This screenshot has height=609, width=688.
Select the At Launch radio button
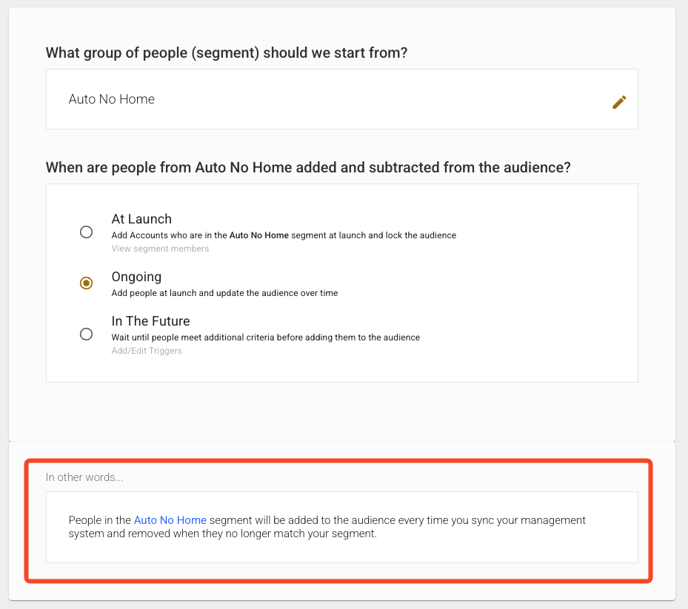pyautogui.click(x=86, y=232)
